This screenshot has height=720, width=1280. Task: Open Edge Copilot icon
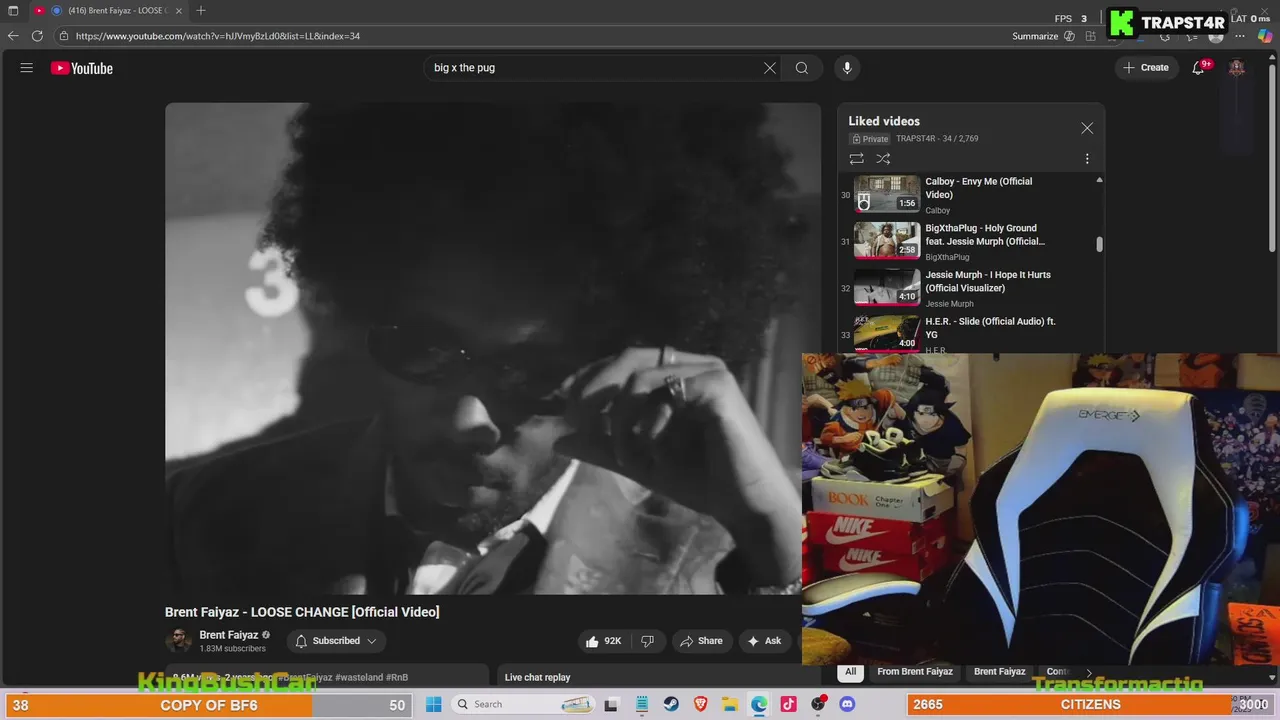tap(1264, 36)
